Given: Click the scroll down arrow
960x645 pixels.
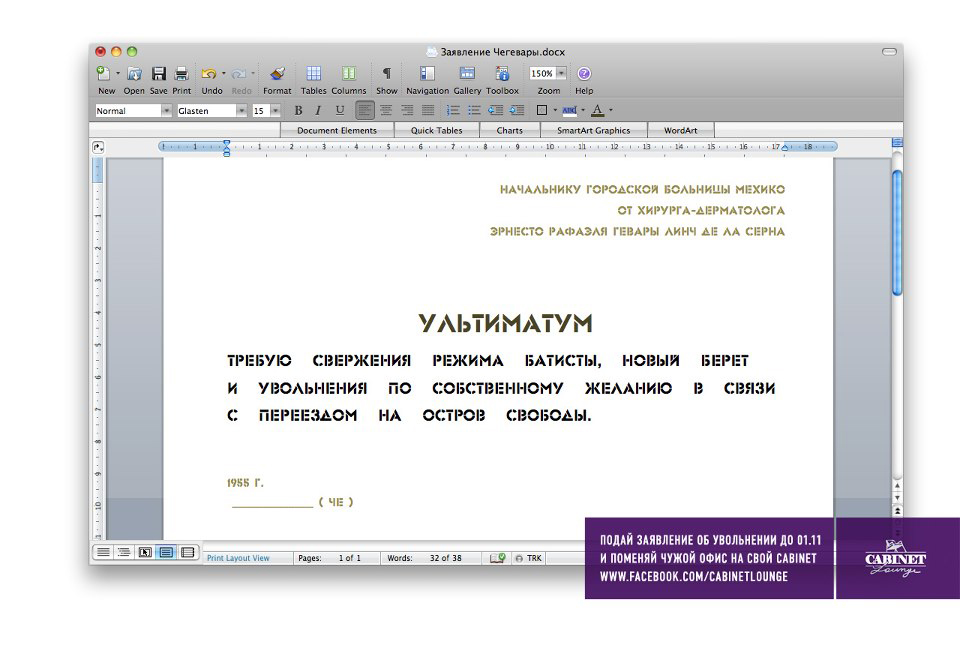Looking at the screenshot, I should 898,498.
